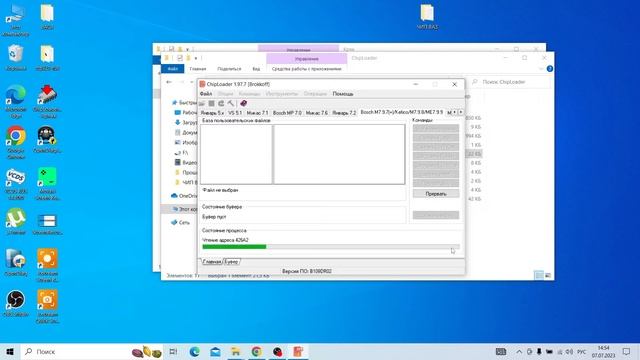Switch Explorer to large icons view
640x360 pixels.
point(548,276)
